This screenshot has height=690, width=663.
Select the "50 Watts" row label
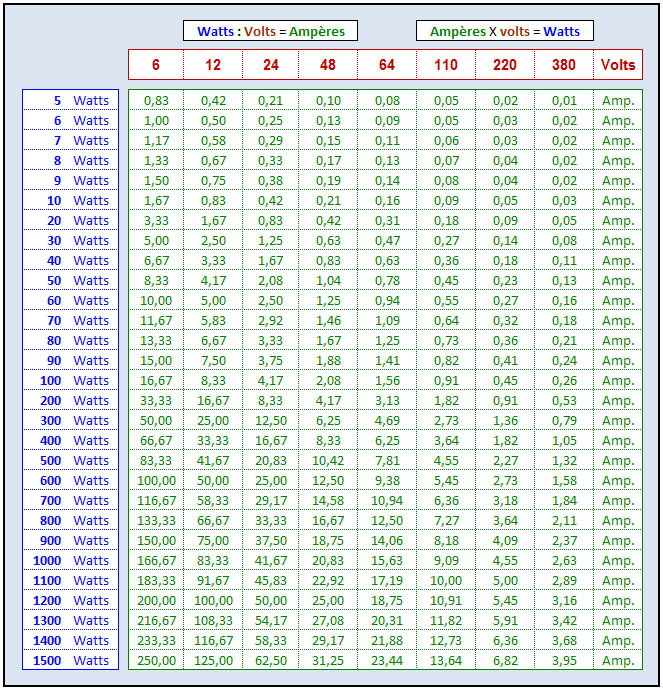click(70, 280)
